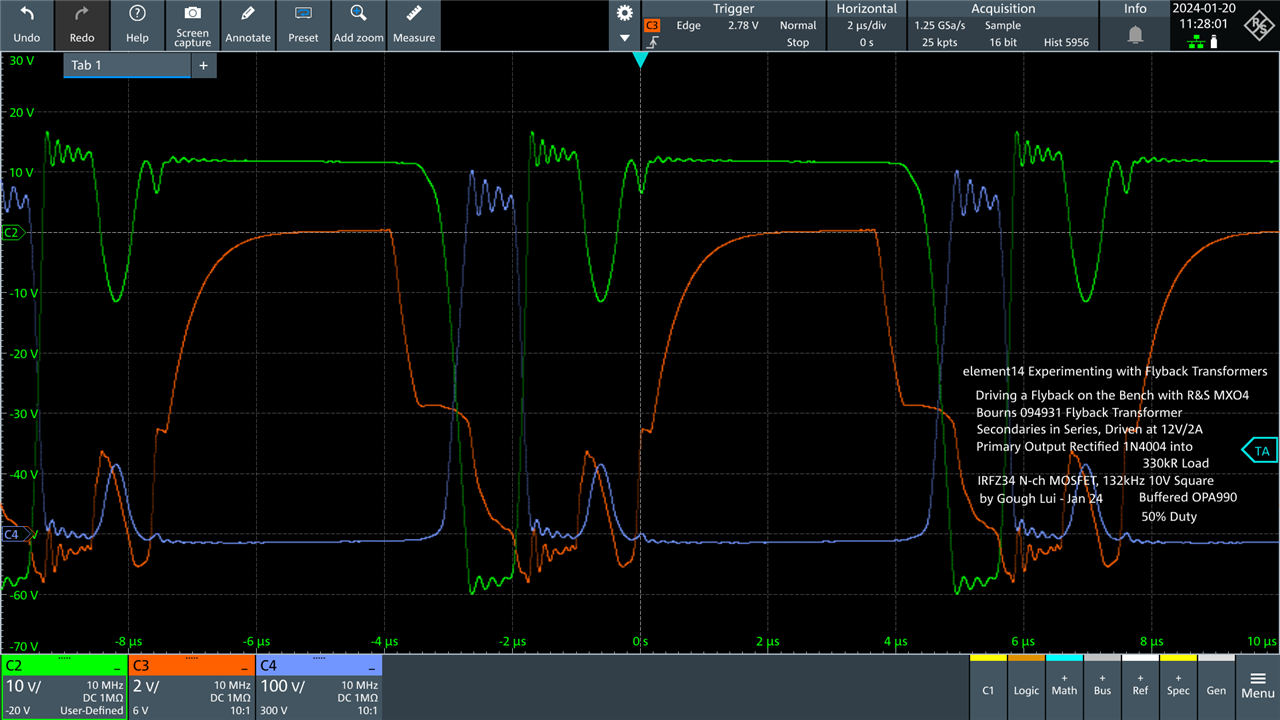
Task: Click the orange C3 channel label
Action: click(x=142, y=666)
